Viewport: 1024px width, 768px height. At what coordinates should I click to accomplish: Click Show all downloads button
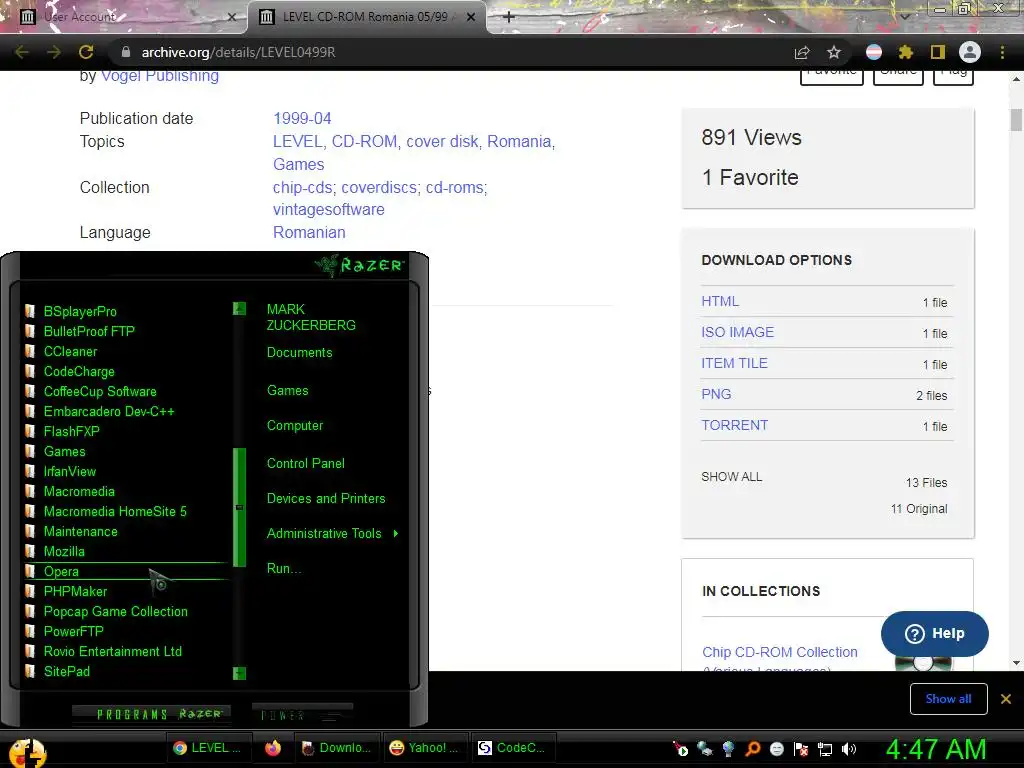click(x=948, y=699)
